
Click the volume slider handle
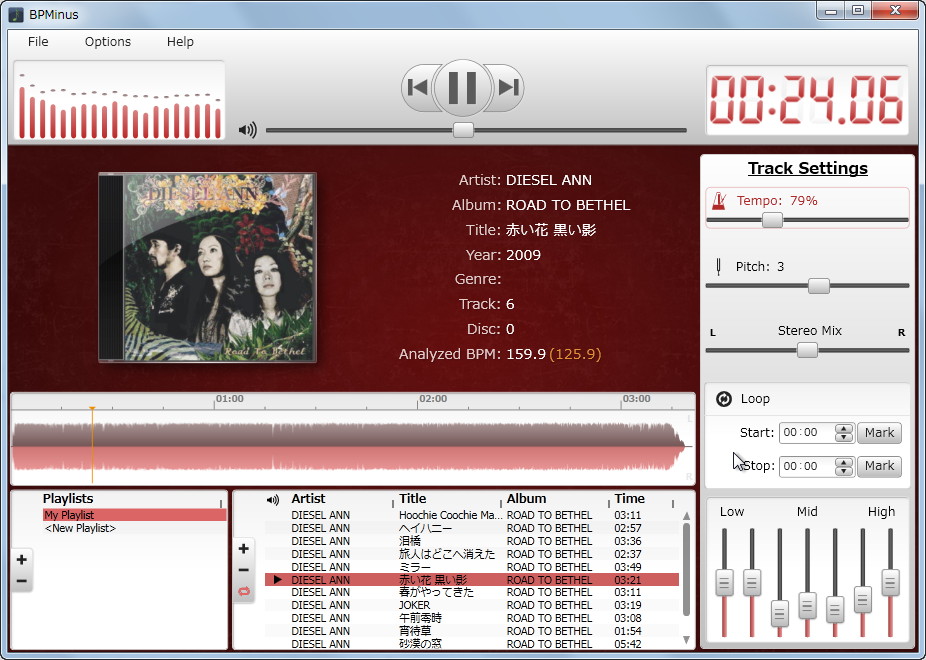coord(463,130)
